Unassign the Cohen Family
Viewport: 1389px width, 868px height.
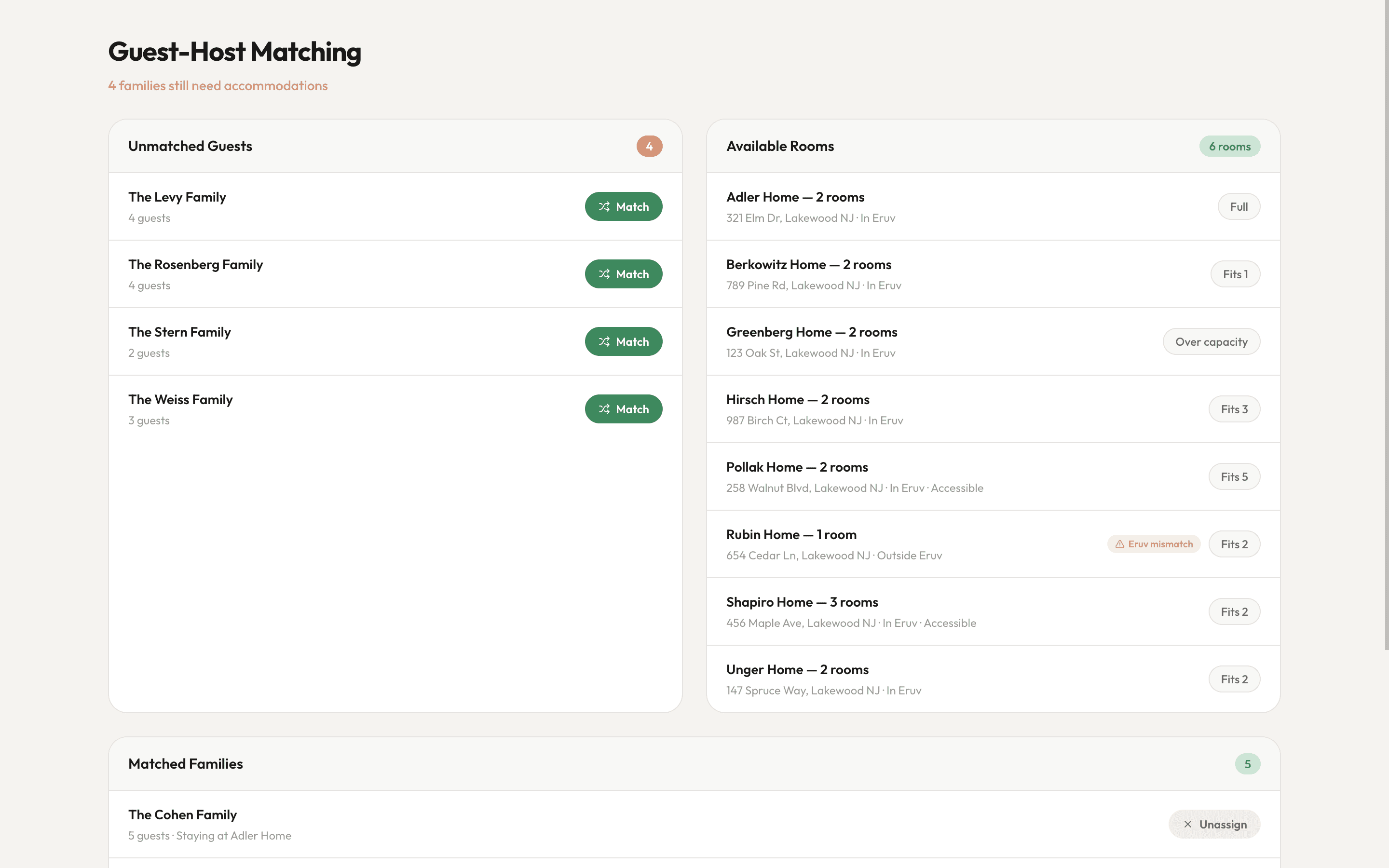[1214, 825]
